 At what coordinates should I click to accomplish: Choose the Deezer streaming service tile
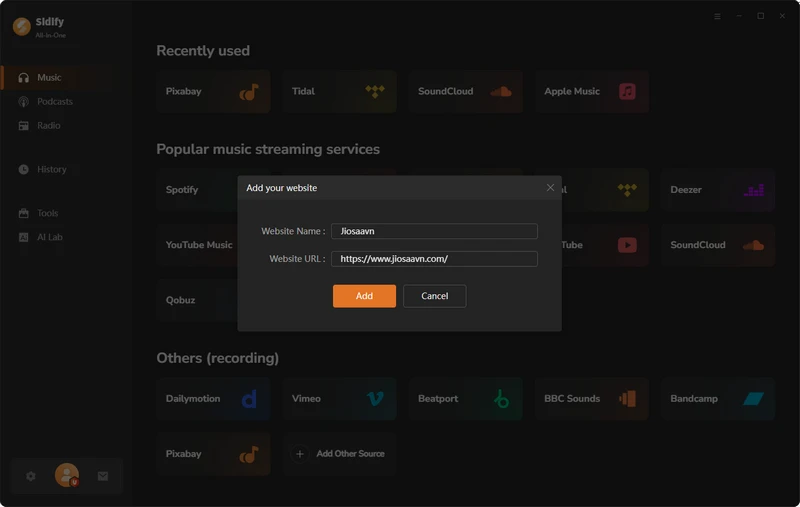point(717,190)
